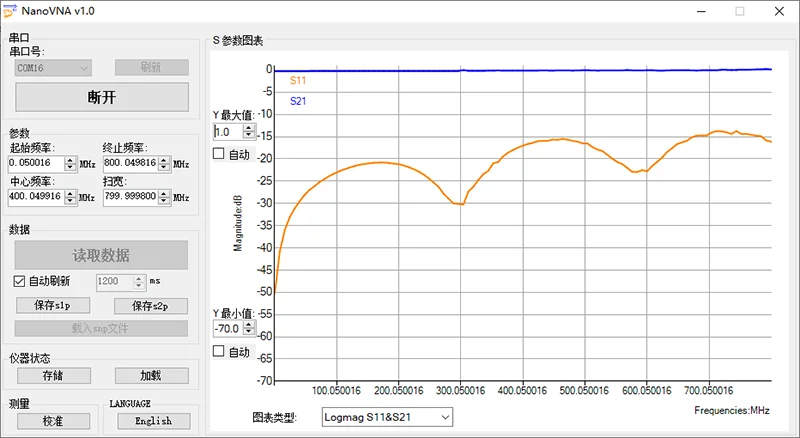Click the 终止频率 stop frequency field
The image size is (800, 438).
131,163
